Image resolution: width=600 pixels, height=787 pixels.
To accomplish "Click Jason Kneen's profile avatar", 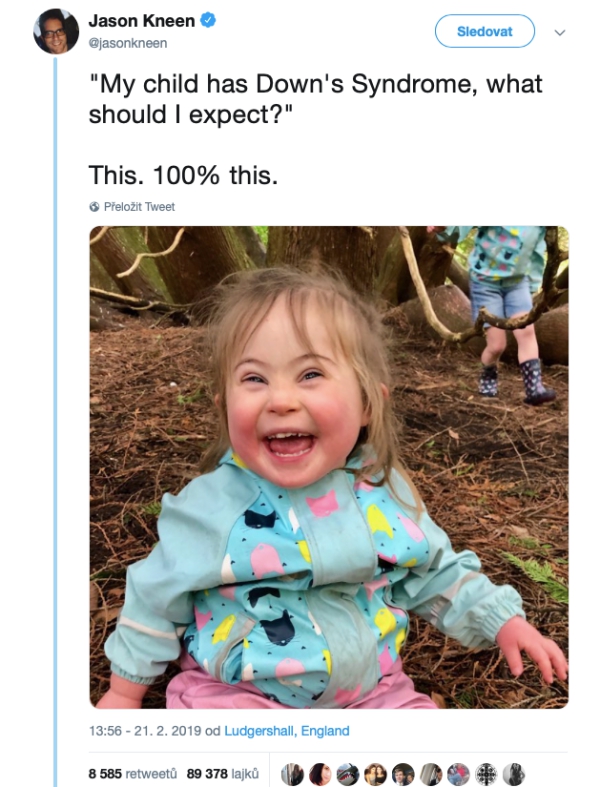I will (x=56, y=31).
